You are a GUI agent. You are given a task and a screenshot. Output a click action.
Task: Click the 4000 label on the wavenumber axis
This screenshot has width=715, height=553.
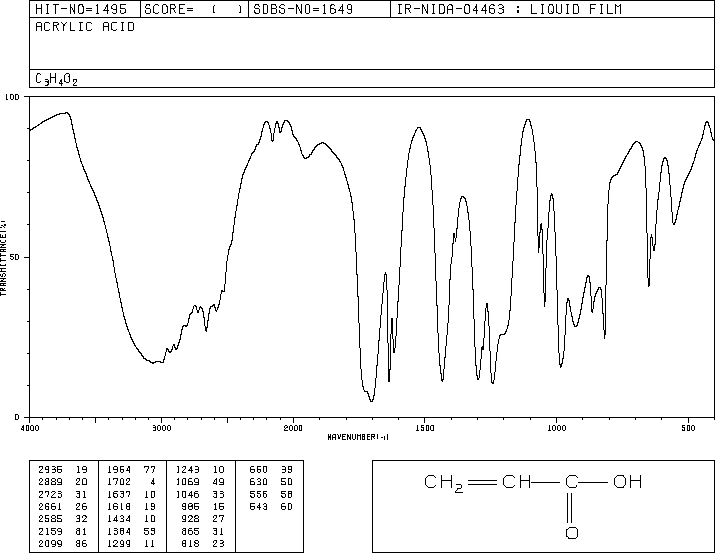tap(30, 428)
